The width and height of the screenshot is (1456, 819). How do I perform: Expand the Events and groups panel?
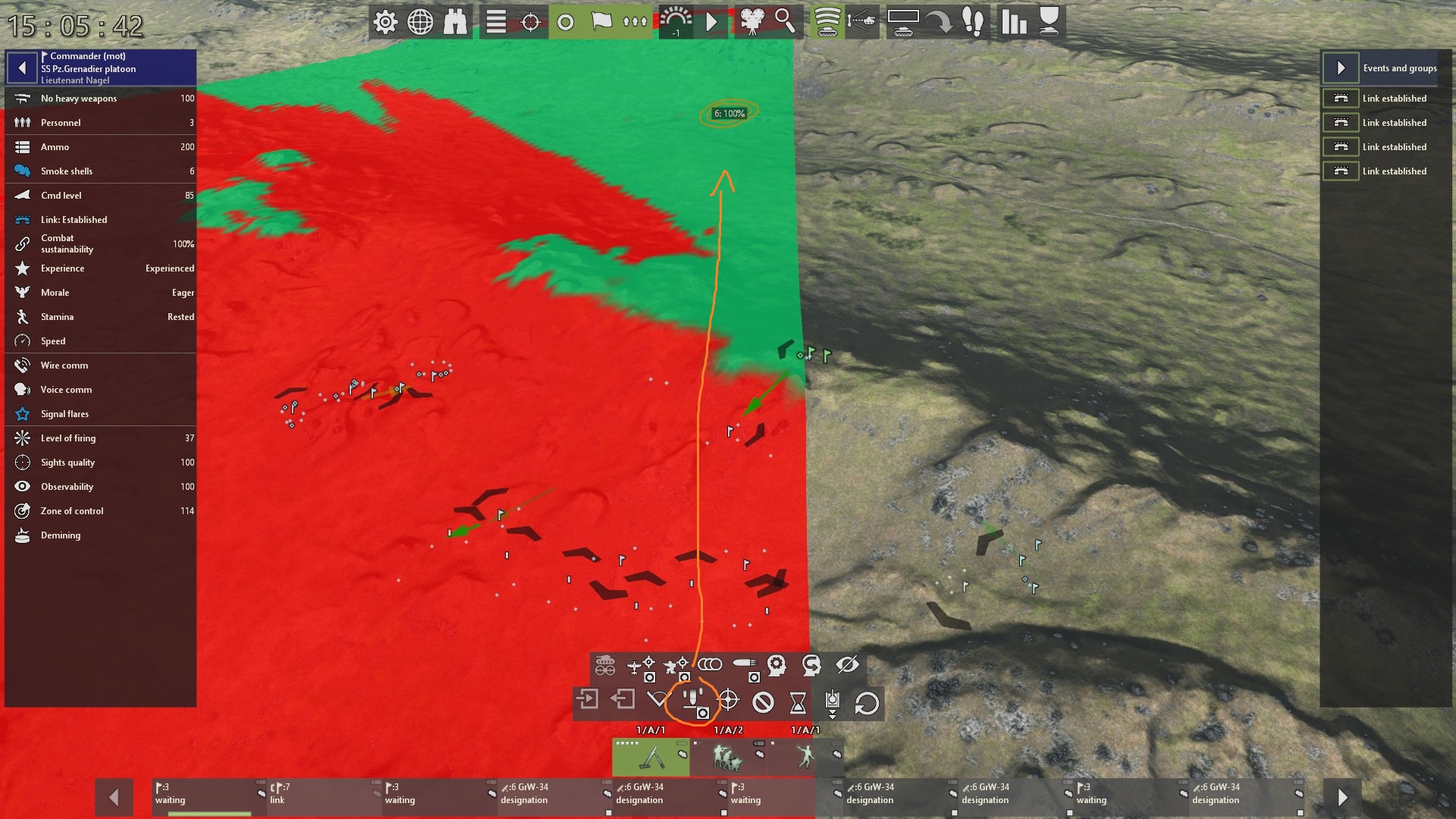click(1340, 68)
